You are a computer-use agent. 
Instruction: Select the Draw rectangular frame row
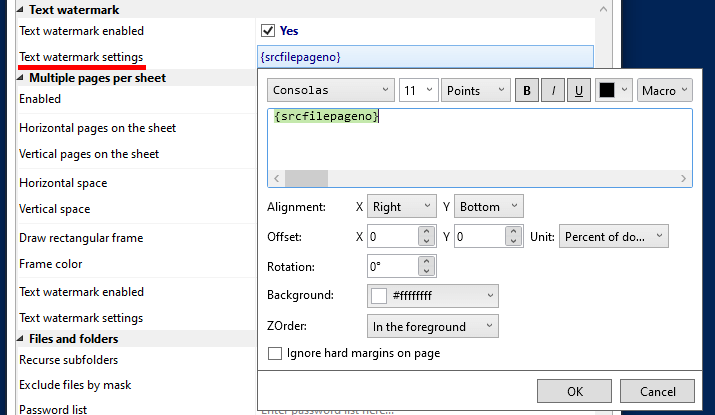136,238
